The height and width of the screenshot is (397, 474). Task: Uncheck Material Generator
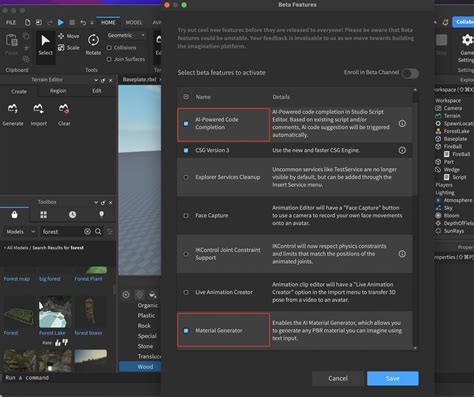186,331
